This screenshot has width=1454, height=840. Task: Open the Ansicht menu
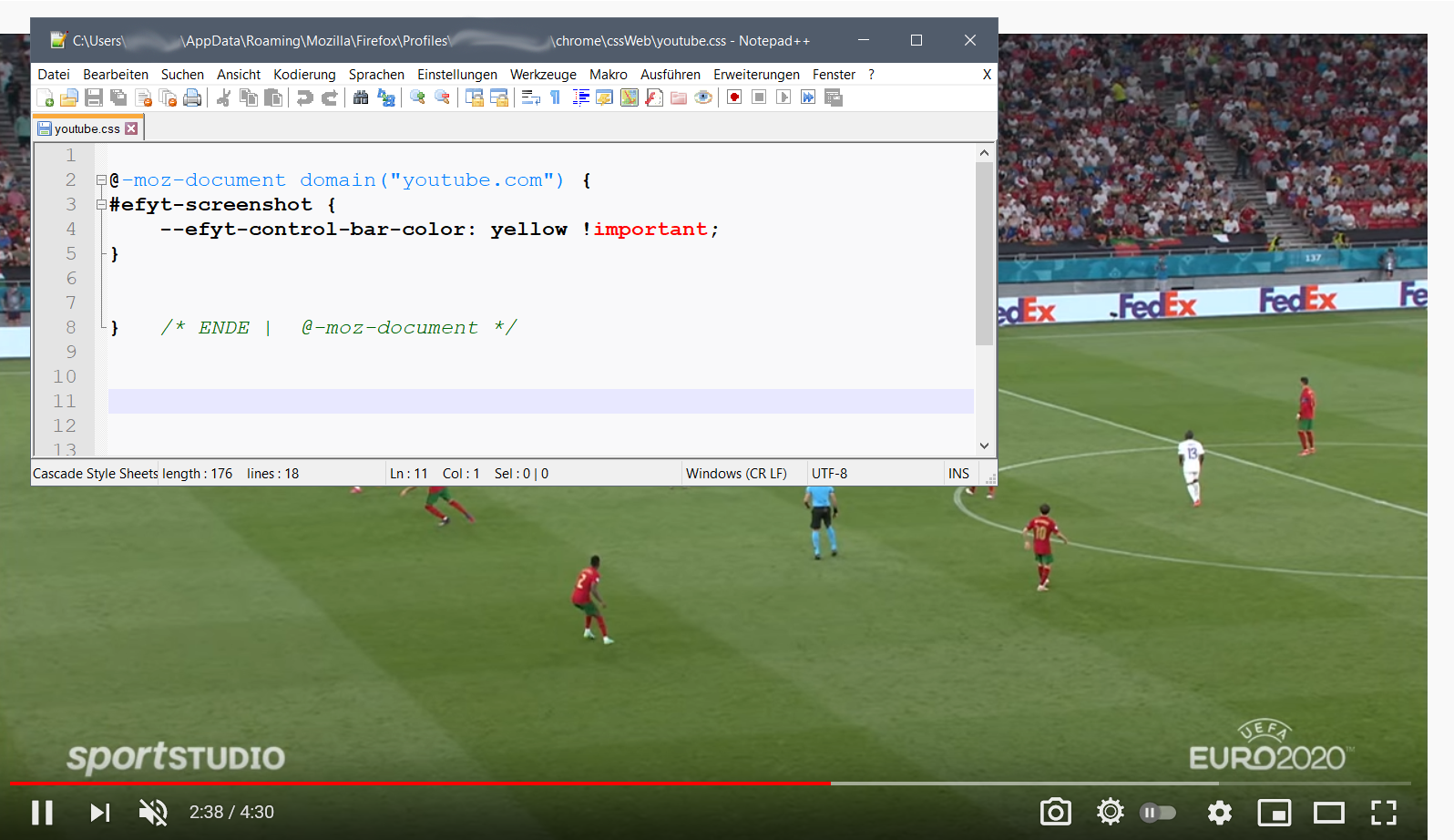click(x=239, y=75)
